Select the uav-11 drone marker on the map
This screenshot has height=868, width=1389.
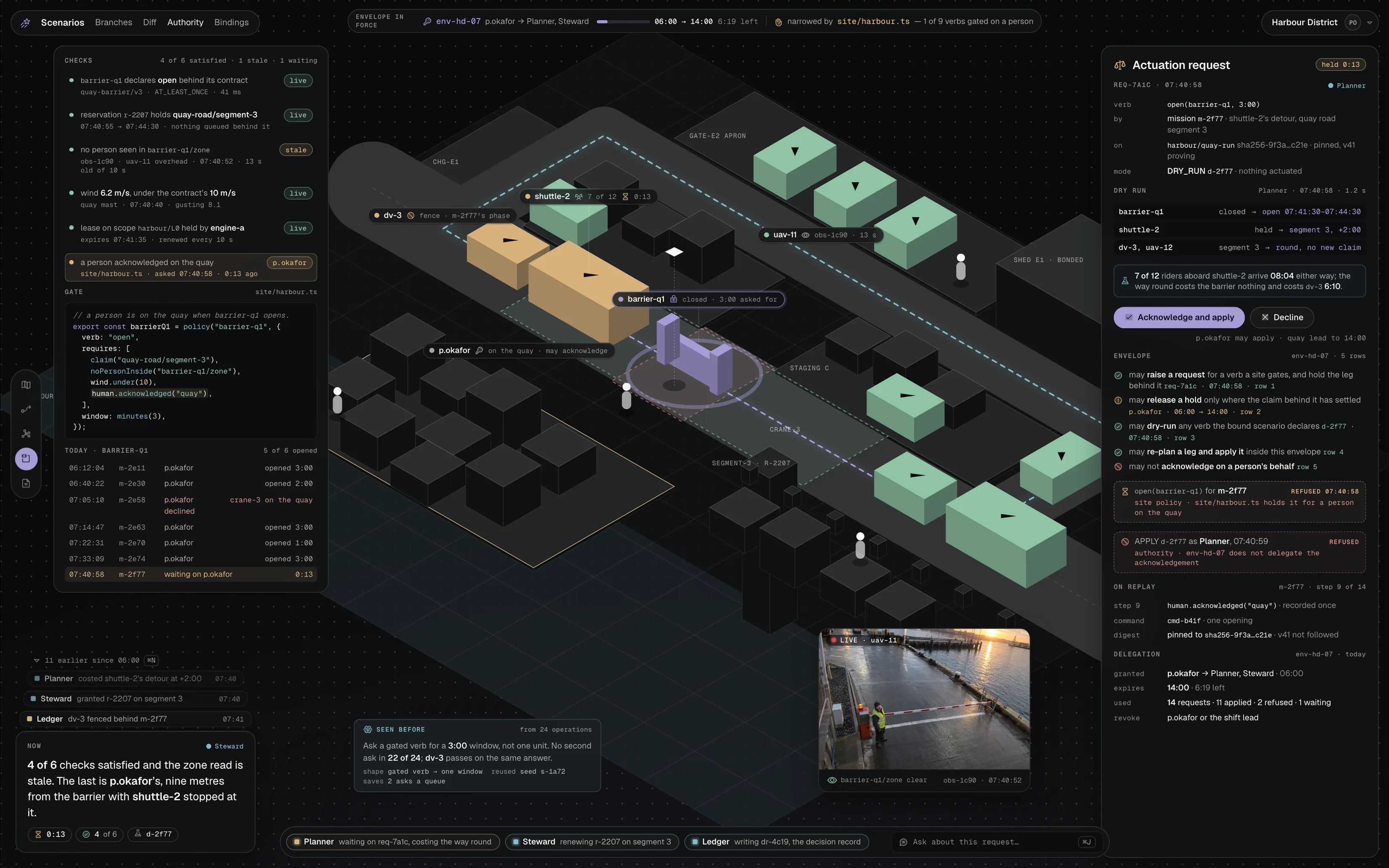(x=674, y=251)
